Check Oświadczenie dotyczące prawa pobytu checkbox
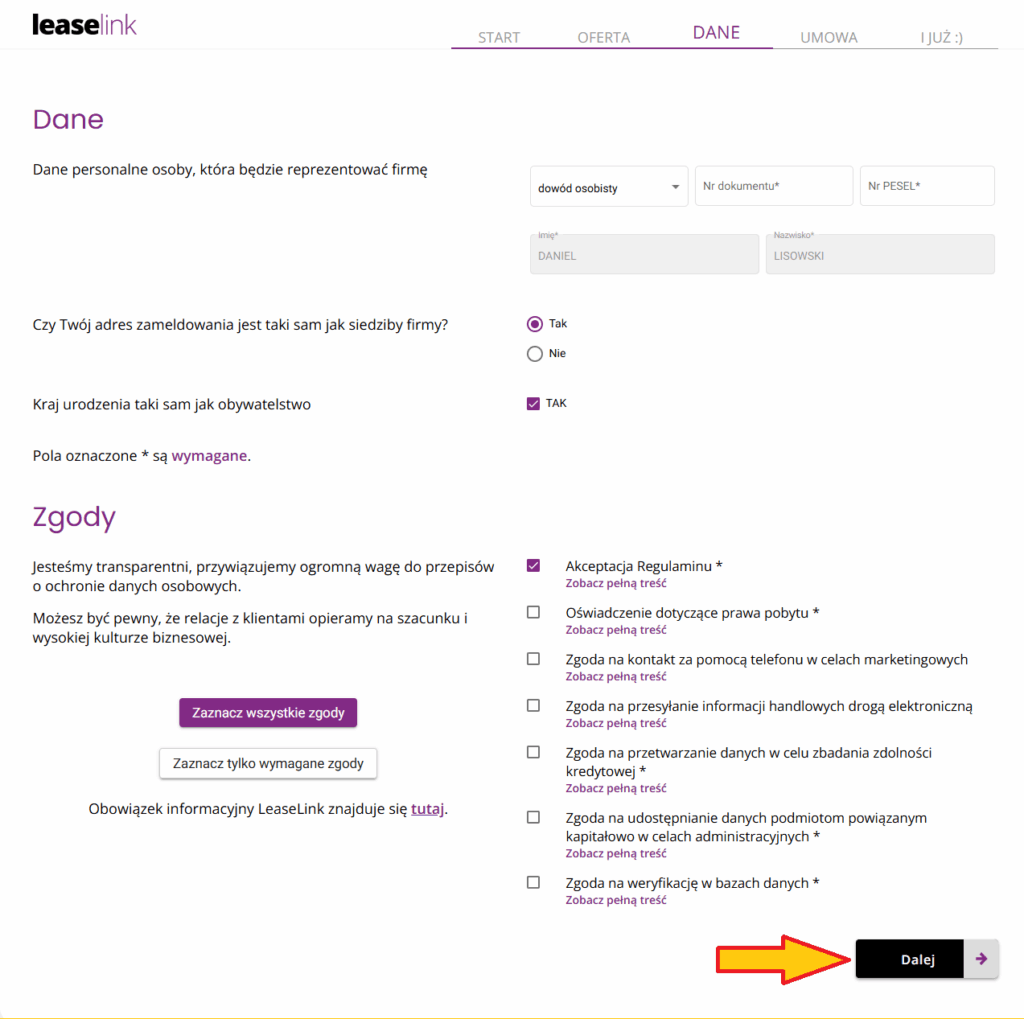Viewport: 1024px width, 1019px height. 534,612
